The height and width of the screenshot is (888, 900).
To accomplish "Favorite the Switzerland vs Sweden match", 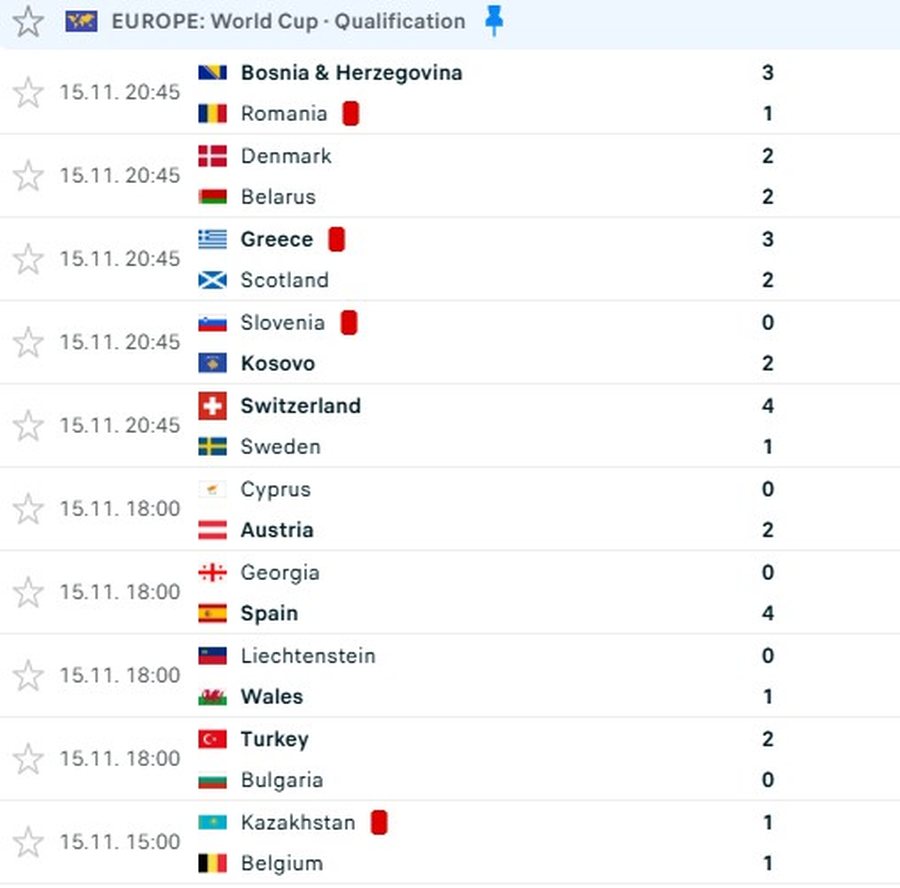I will [28, 426].
